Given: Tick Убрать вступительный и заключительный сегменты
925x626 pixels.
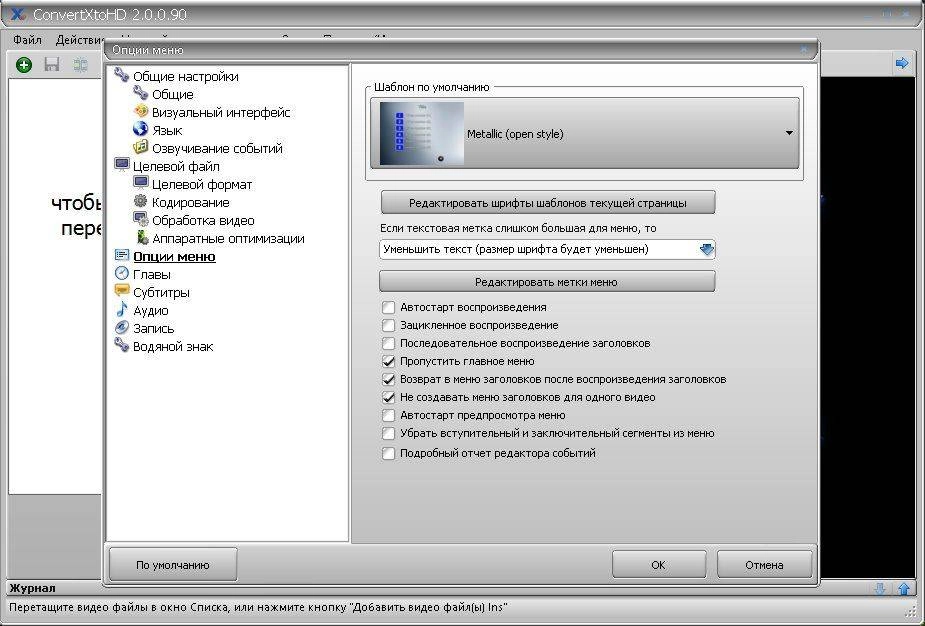Looking at the screenshot, I should 388,434.
